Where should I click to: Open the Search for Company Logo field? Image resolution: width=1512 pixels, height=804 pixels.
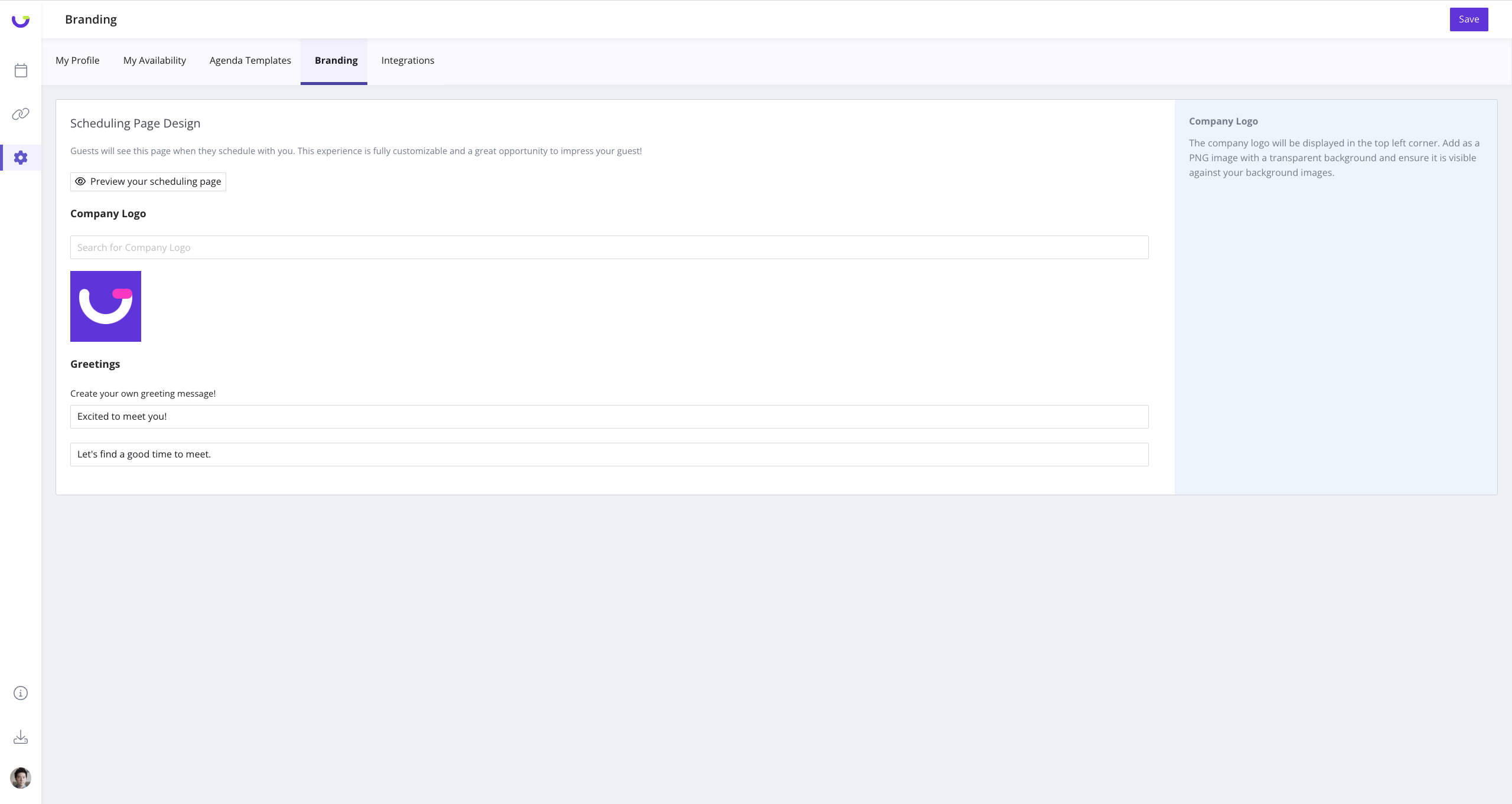pyautogui.click(x=610, y=247)
